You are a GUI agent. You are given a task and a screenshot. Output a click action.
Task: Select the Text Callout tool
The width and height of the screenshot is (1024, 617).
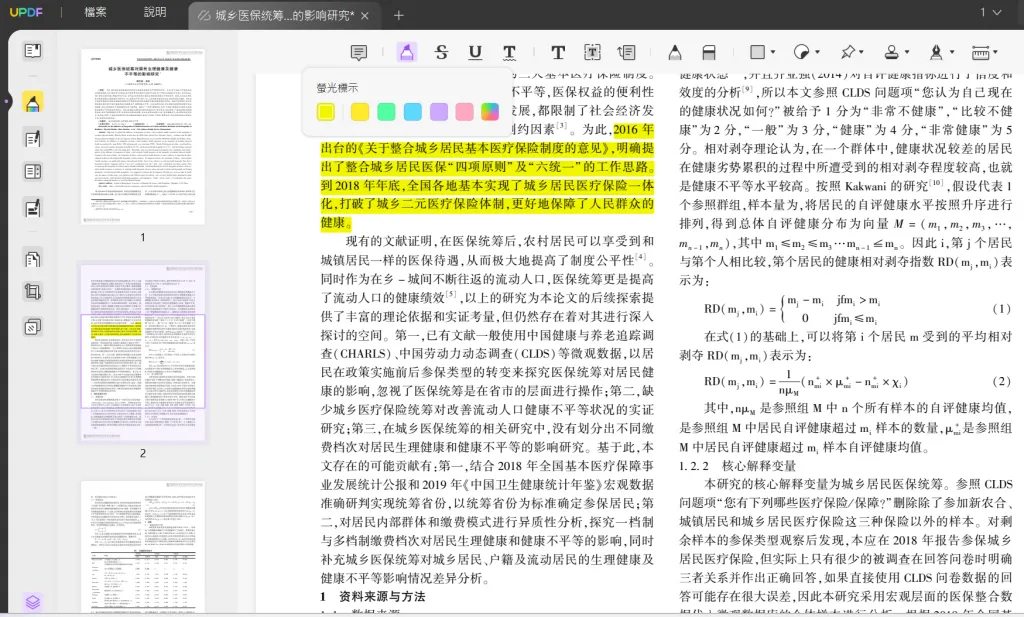tap(626, 52)
